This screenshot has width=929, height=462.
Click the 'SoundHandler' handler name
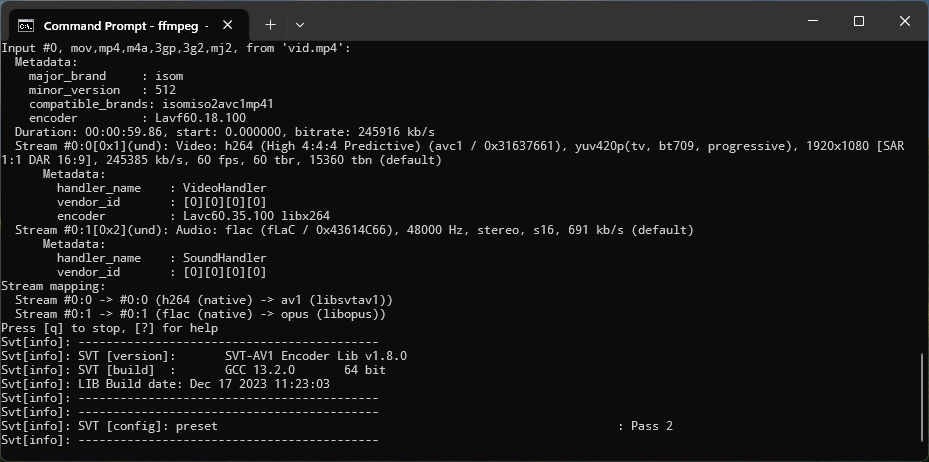tap(225, 258)
